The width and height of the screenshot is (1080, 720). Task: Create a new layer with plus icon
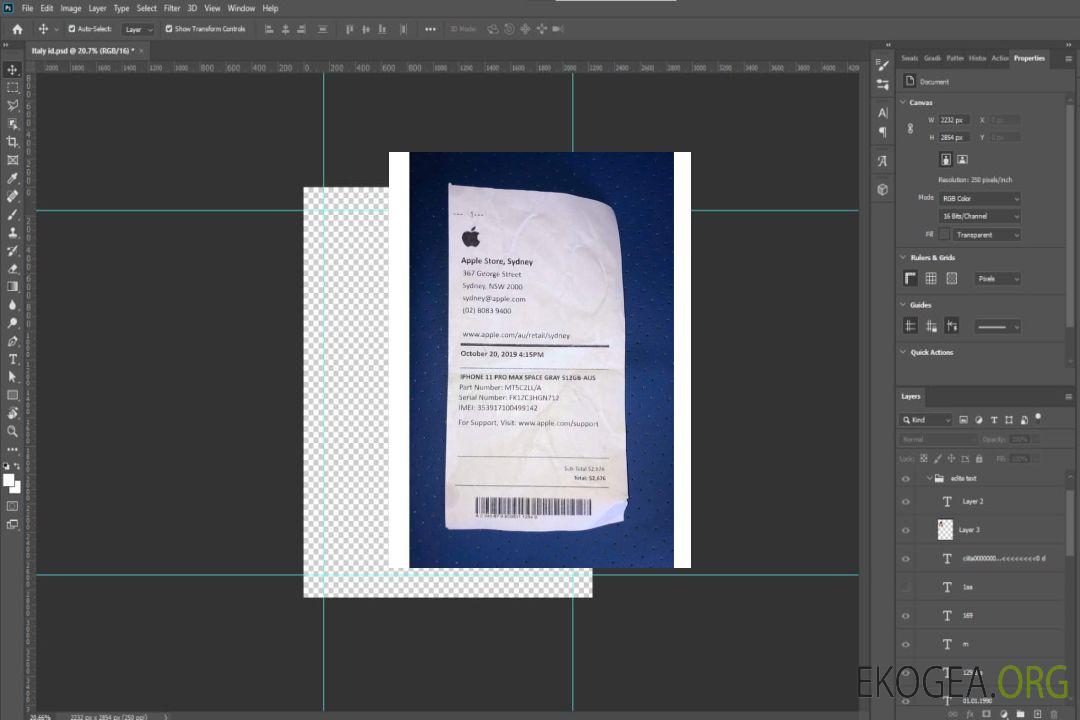click(1037, 714)
